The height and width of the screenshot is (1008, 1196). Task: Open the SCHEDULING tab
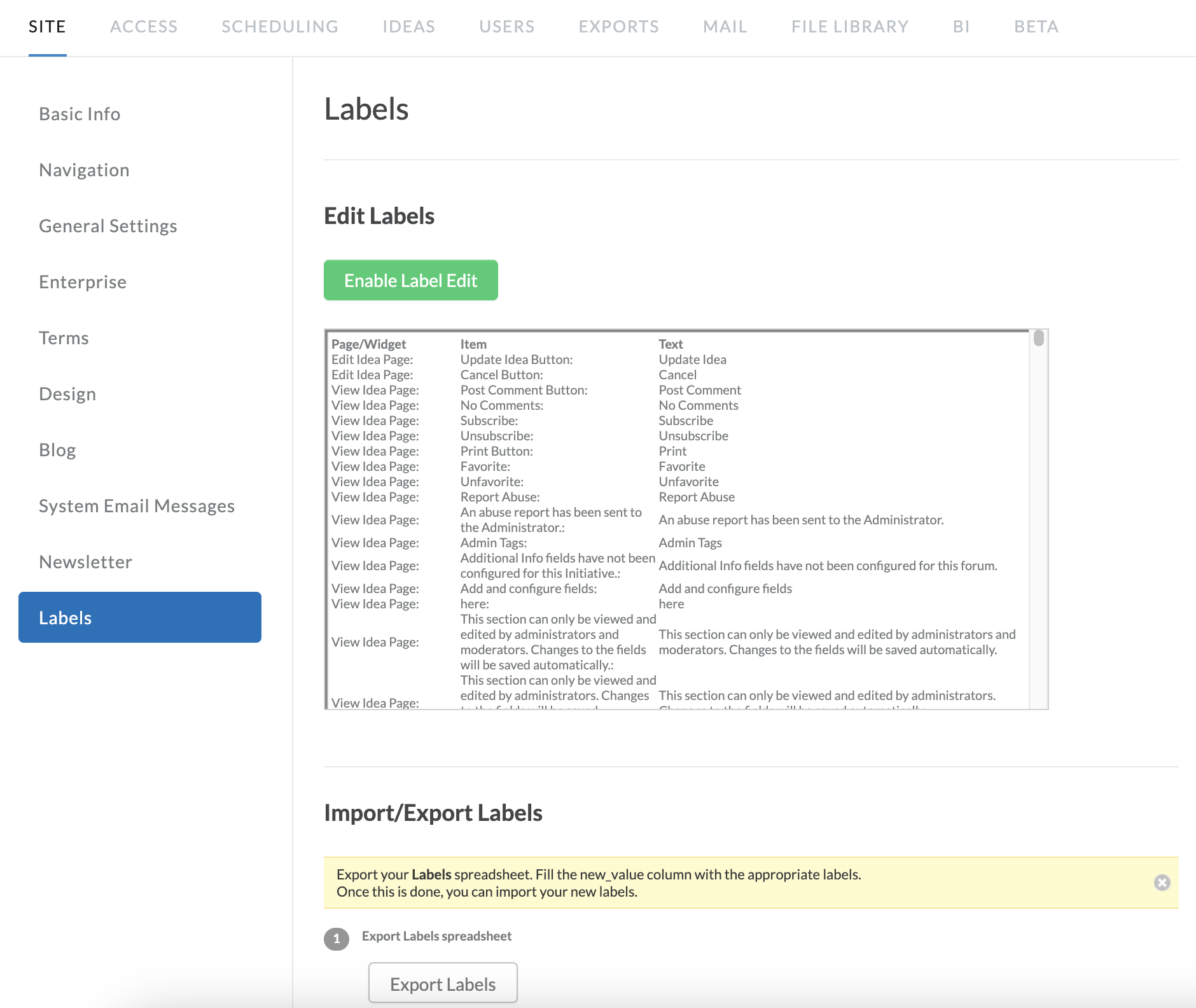click(x=280, y=27)
